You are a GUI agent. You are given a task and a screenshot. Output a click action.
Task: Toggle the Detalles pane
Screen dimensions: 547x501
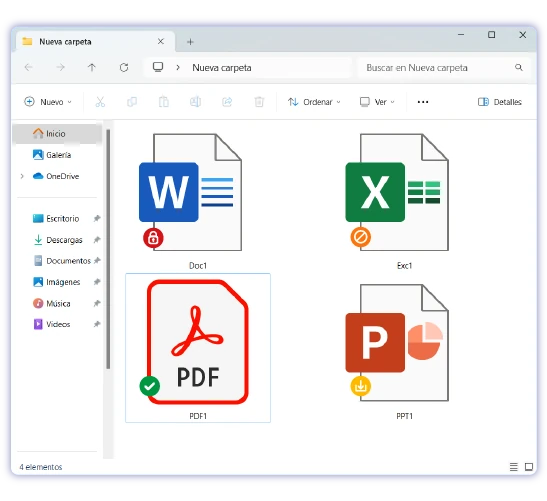pyautogui.click(x=500, y=102)
